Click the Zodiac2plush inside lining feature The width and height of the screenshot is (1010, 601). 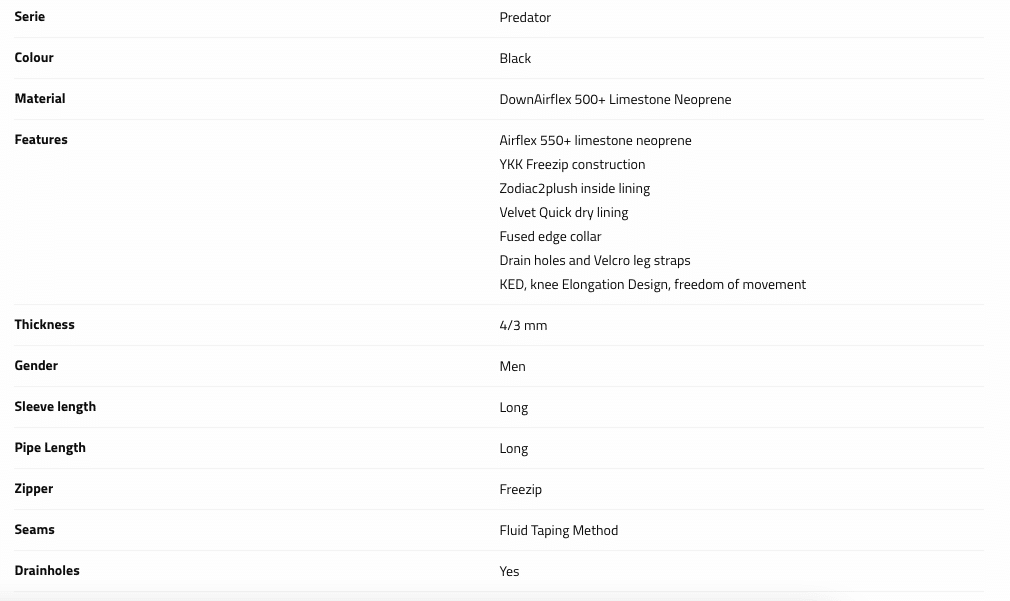point(574,188)
